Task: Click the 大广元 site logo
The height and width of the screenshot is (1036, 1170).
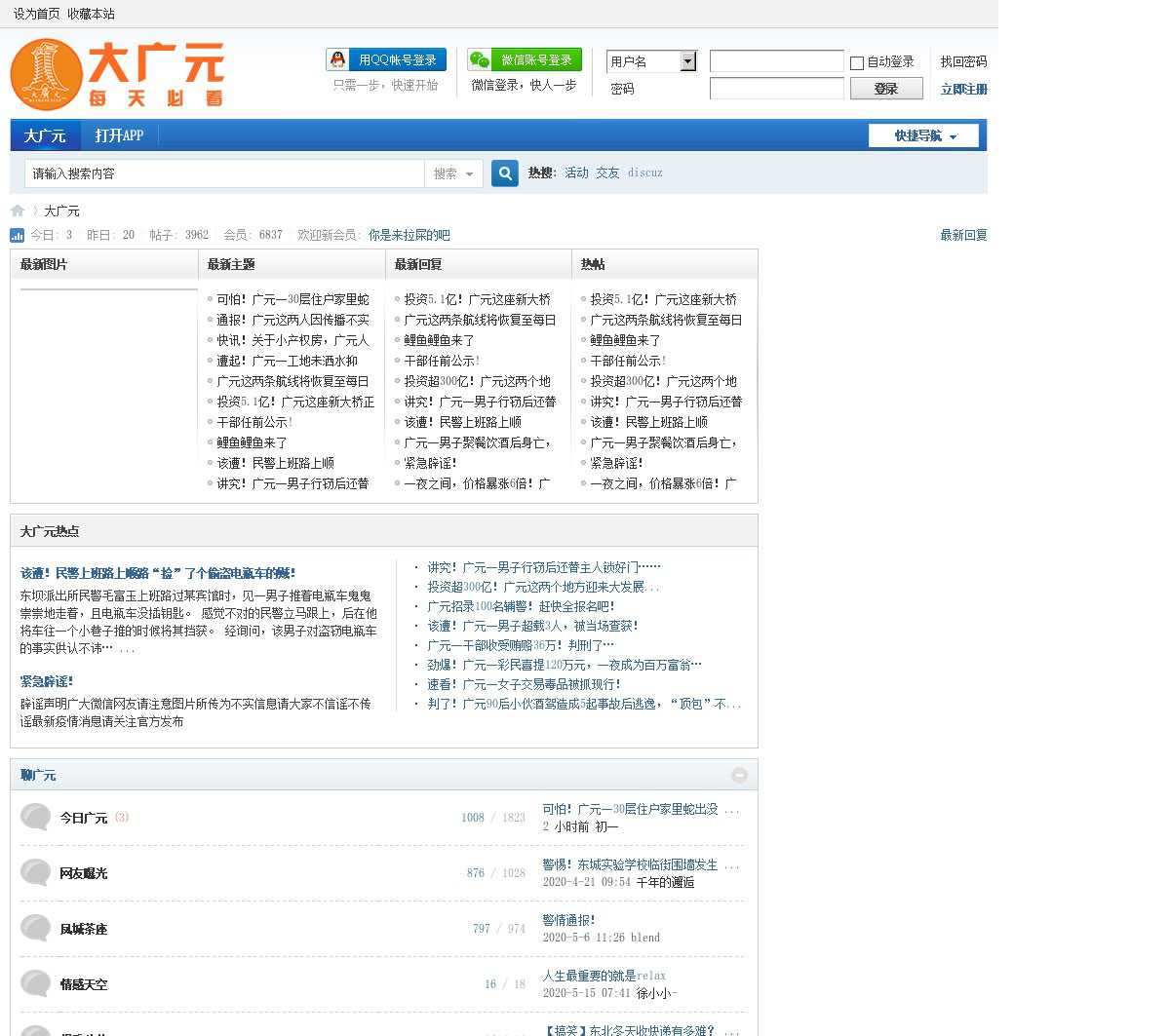Action: 117,74
